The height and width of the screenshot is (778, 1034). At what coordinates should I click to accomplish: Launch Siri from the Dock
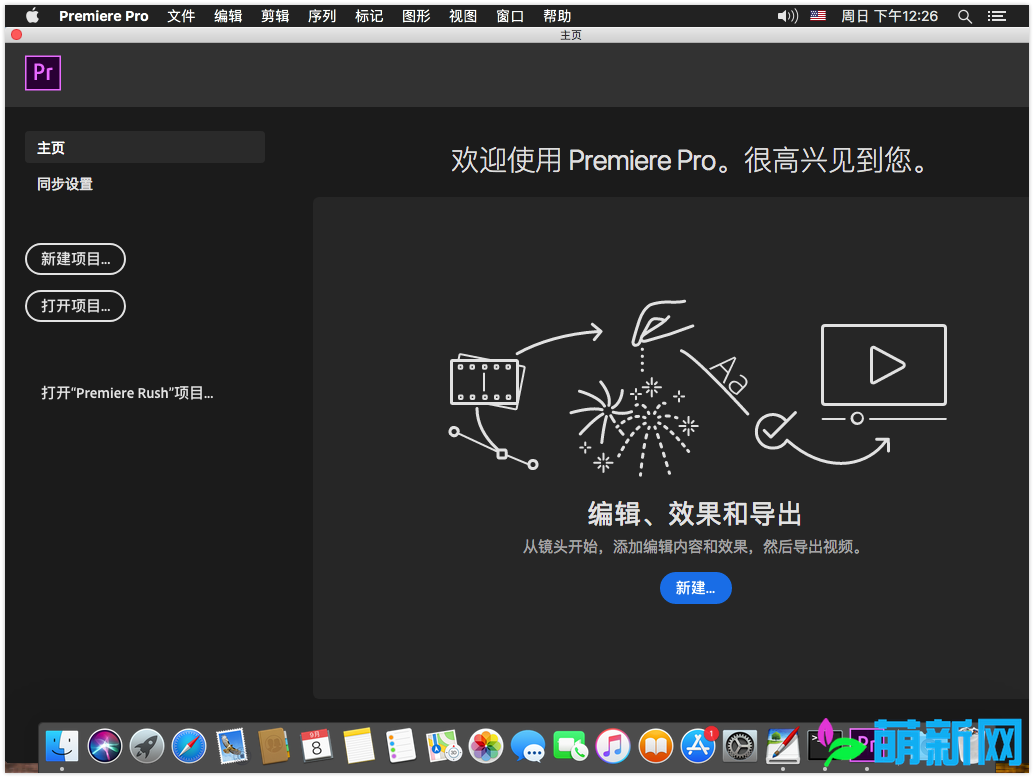point(105,746)
